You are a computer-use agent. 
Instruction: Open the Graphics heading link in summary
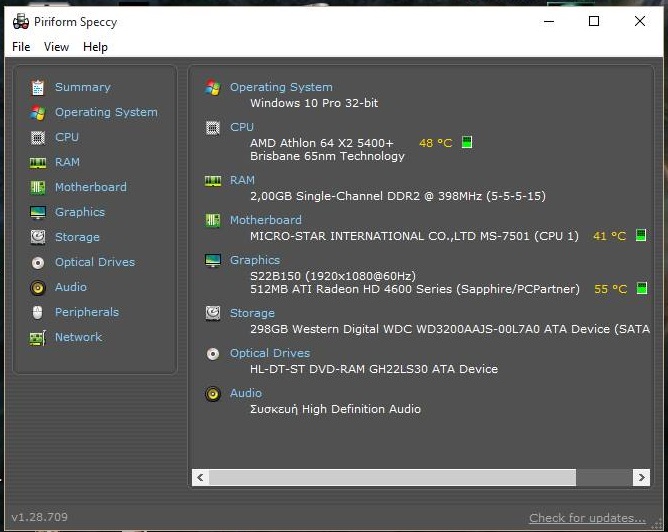point(255,260)
